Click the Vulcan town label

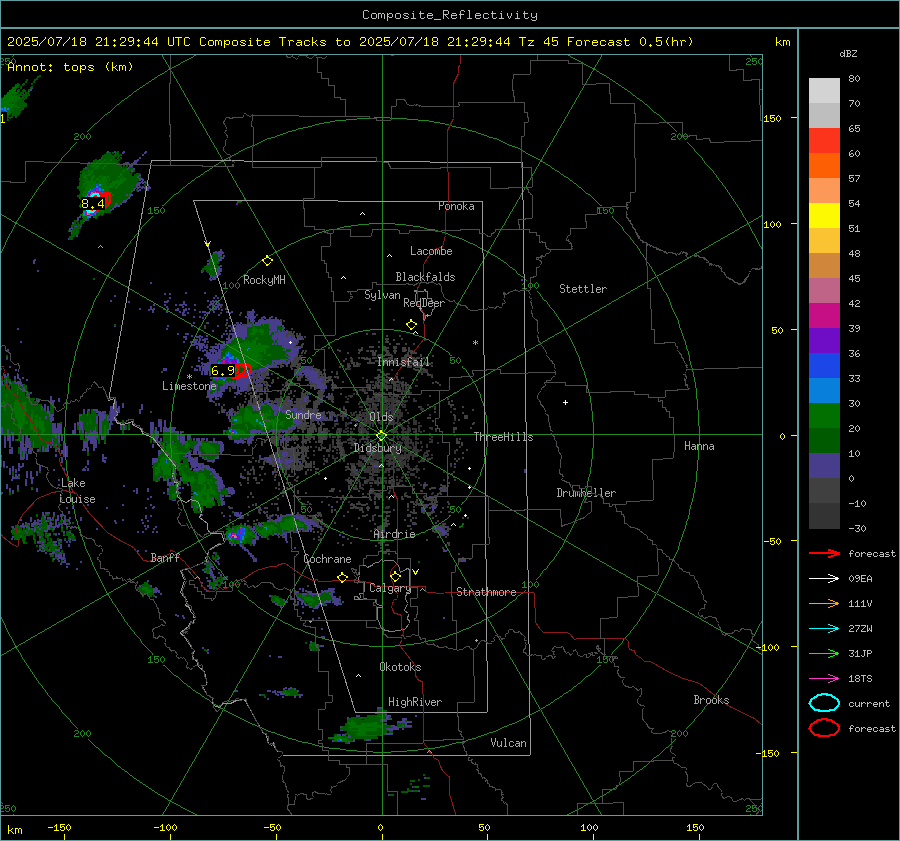coord(509,743)
